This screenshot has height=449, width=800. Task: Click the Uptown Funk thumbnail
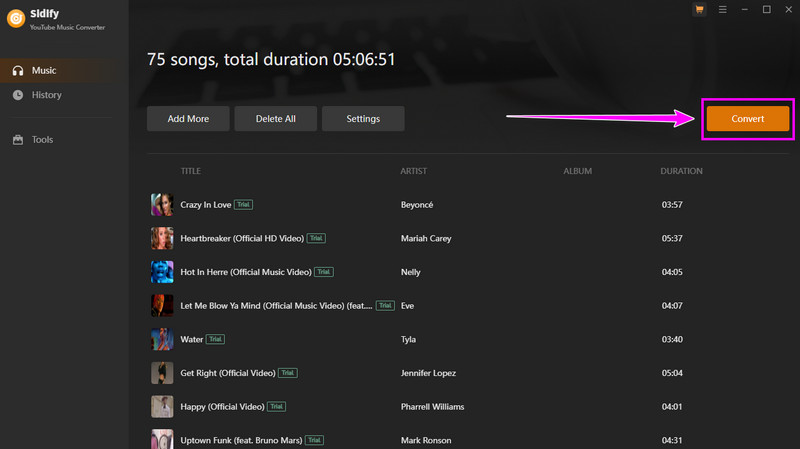[x=162, y=439]
